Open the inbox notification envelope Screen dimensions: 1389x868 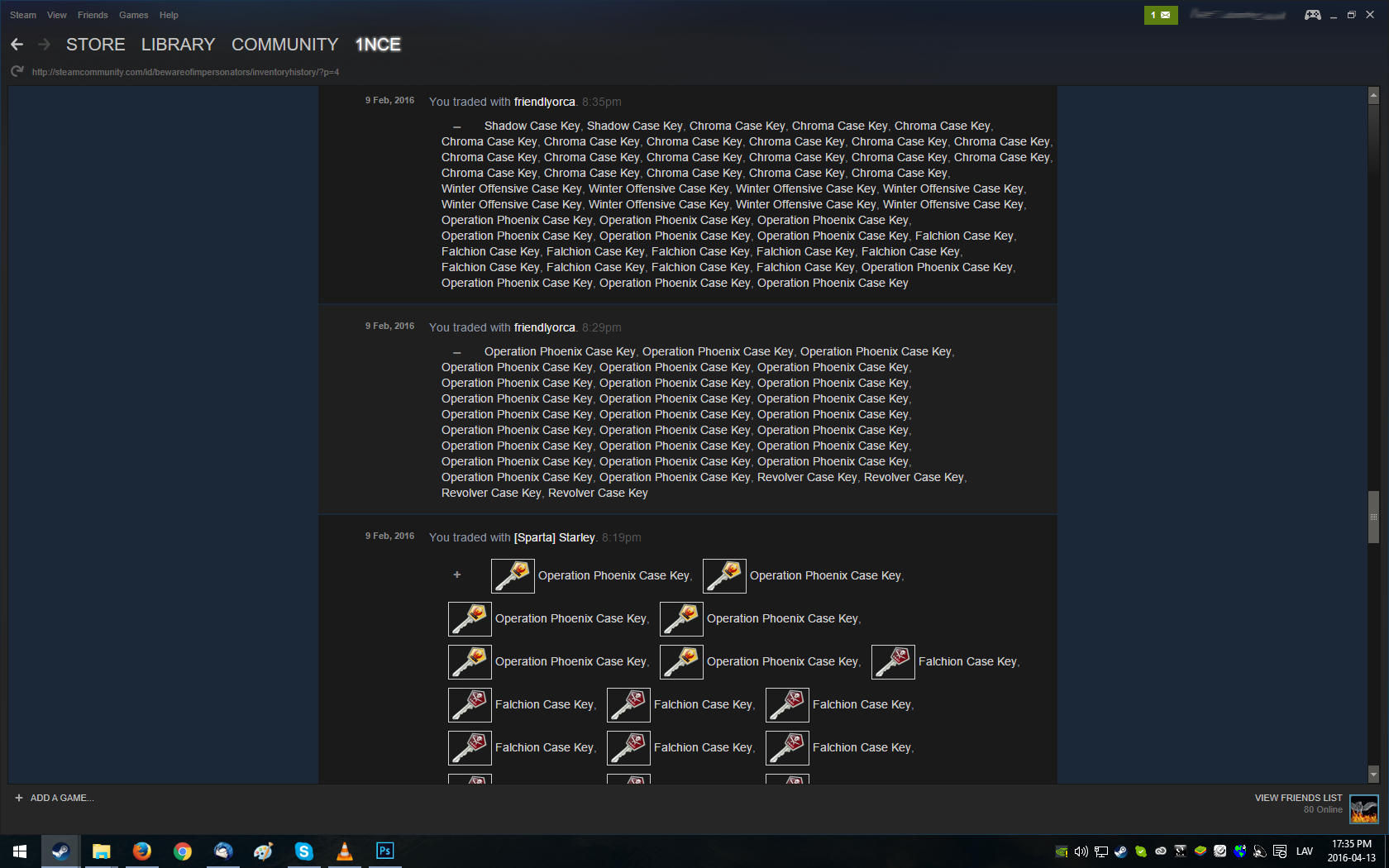(x=1160, y=15)
